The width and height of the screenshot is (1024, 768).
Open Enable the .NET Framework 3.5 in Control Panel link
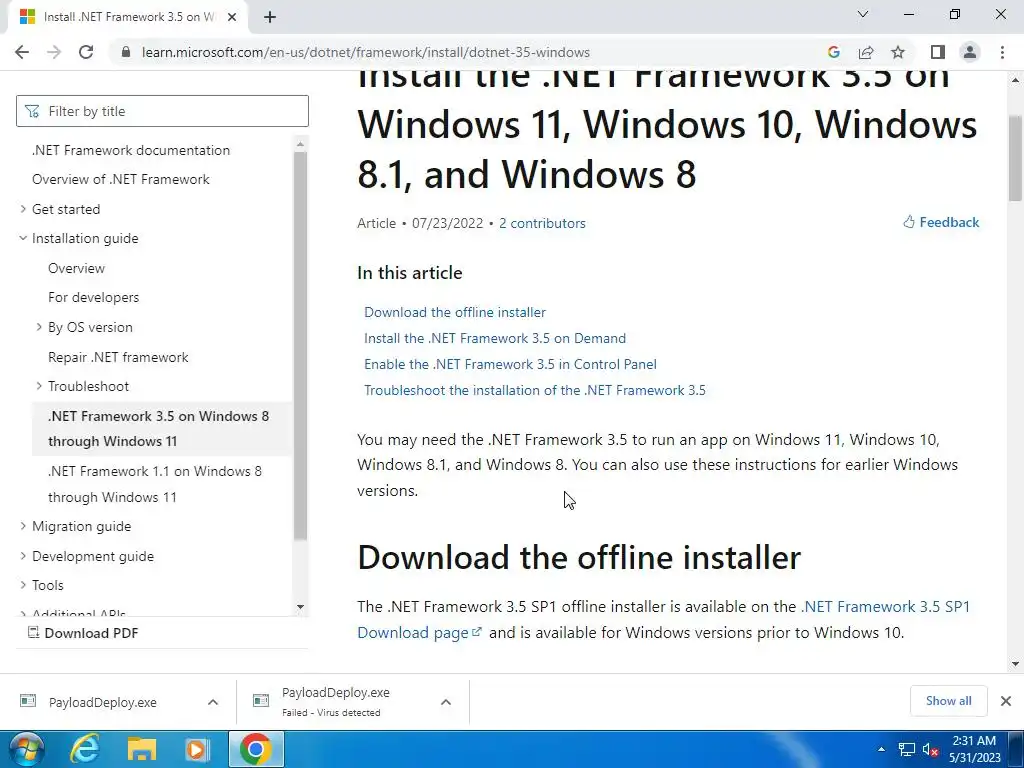pos(510,364)
